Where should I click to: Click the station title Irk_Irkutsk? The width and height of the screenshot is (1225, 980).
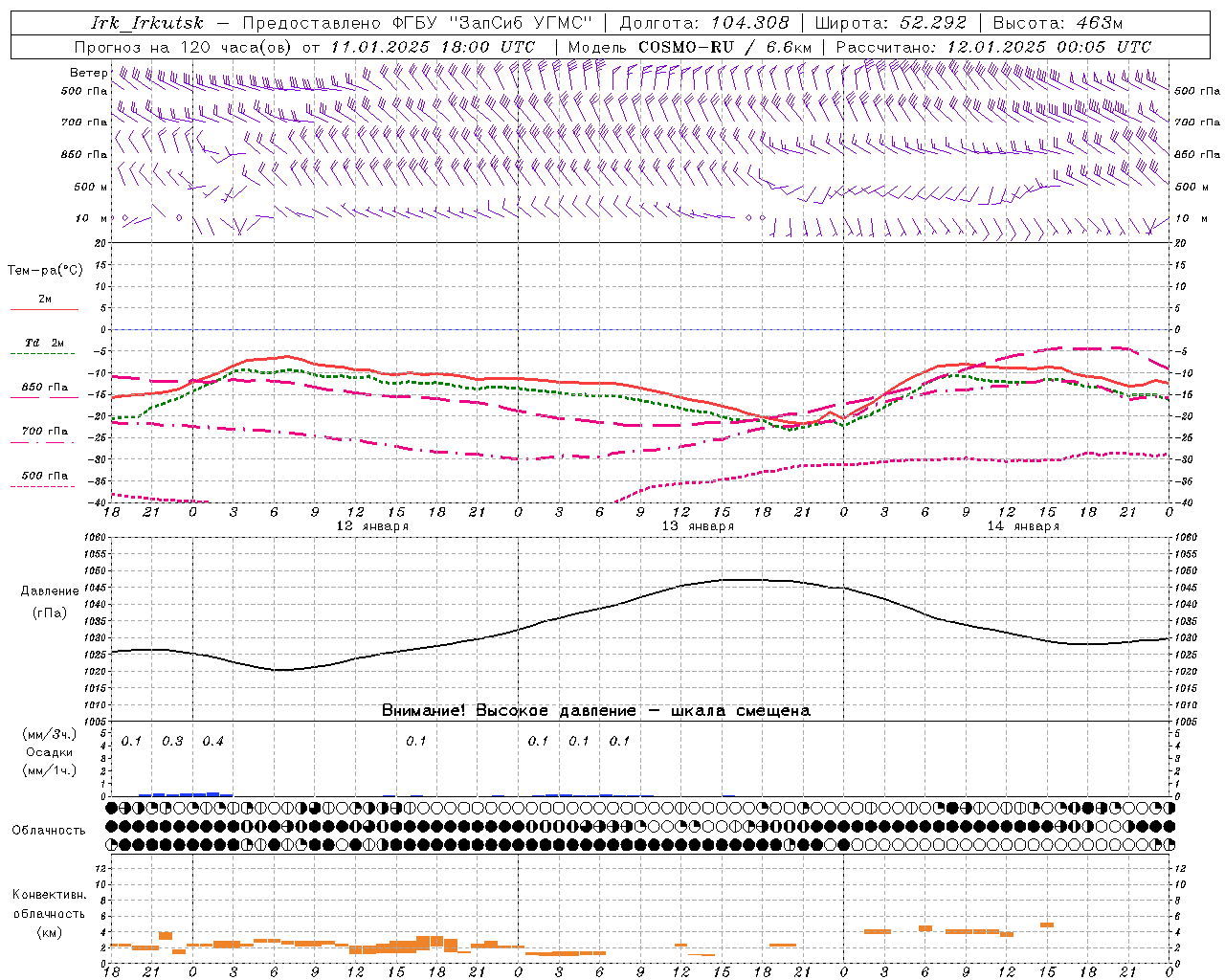(146, 23)
